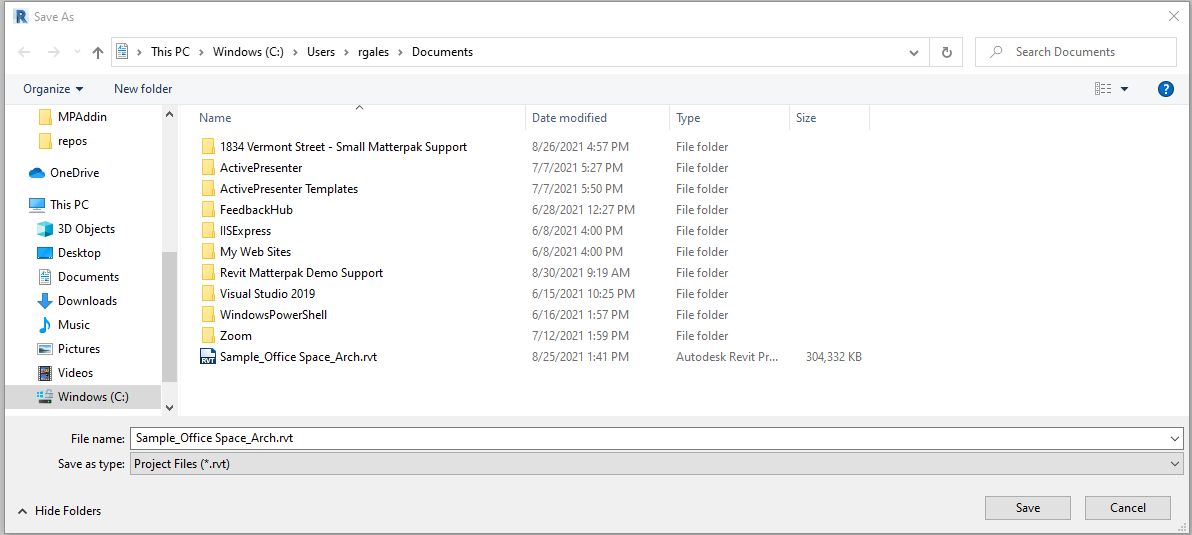Select IISExpress folder
Viewport: 1192px width, 535px height.
[245, 231]
